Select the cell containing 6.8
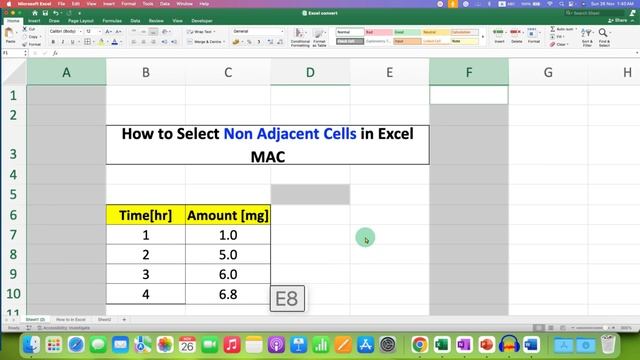640x360 pixels. coord(228,294)
